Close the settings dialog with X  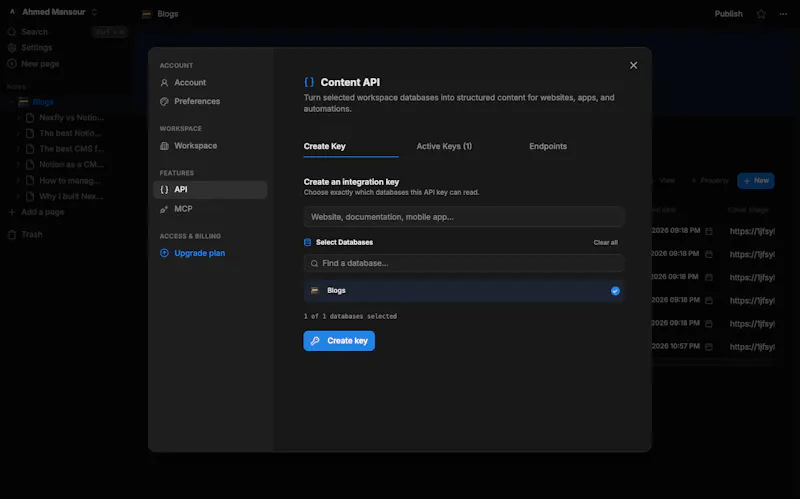tap(633, 65)
